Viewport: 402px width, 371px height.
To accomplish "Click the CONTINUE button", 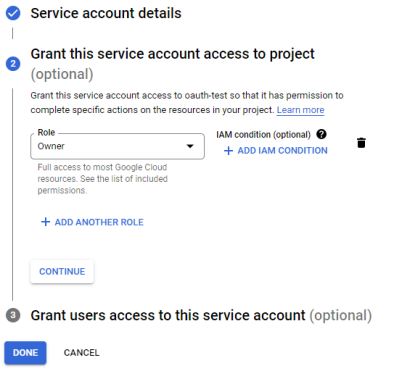I will pos(62,272).
